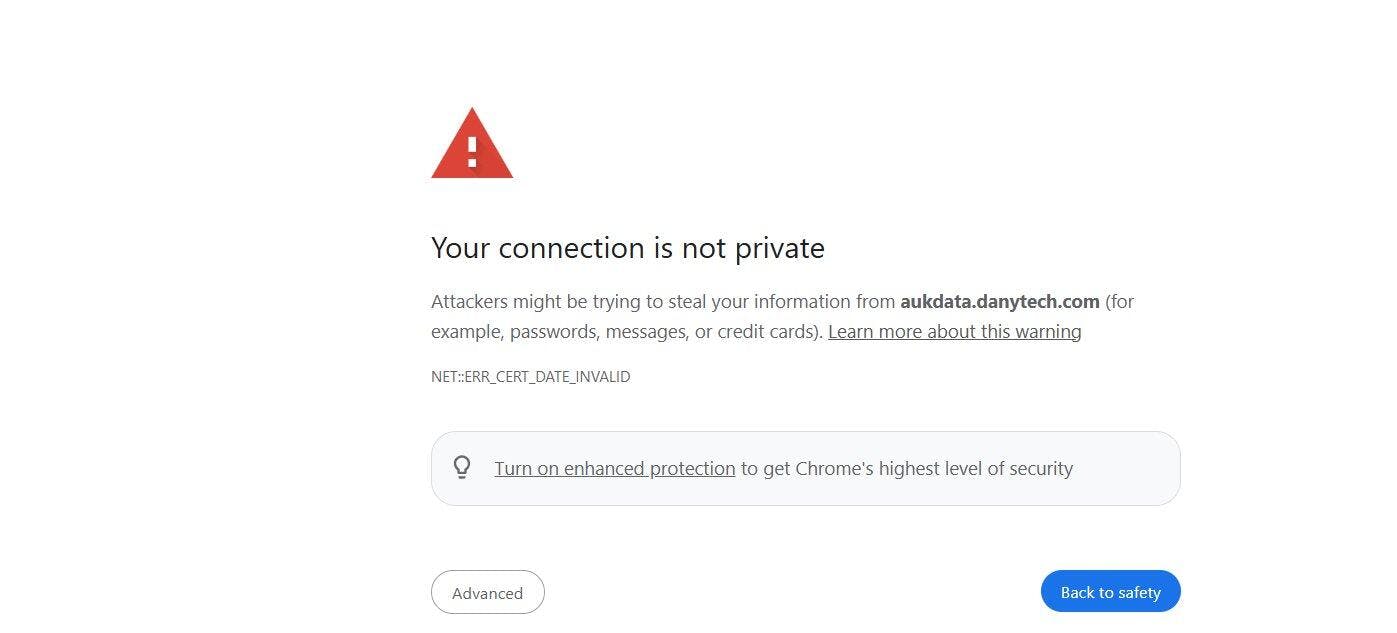Open the "Learn more about this warning" link
Viewport: 1397px width, 633px height.
954,331
